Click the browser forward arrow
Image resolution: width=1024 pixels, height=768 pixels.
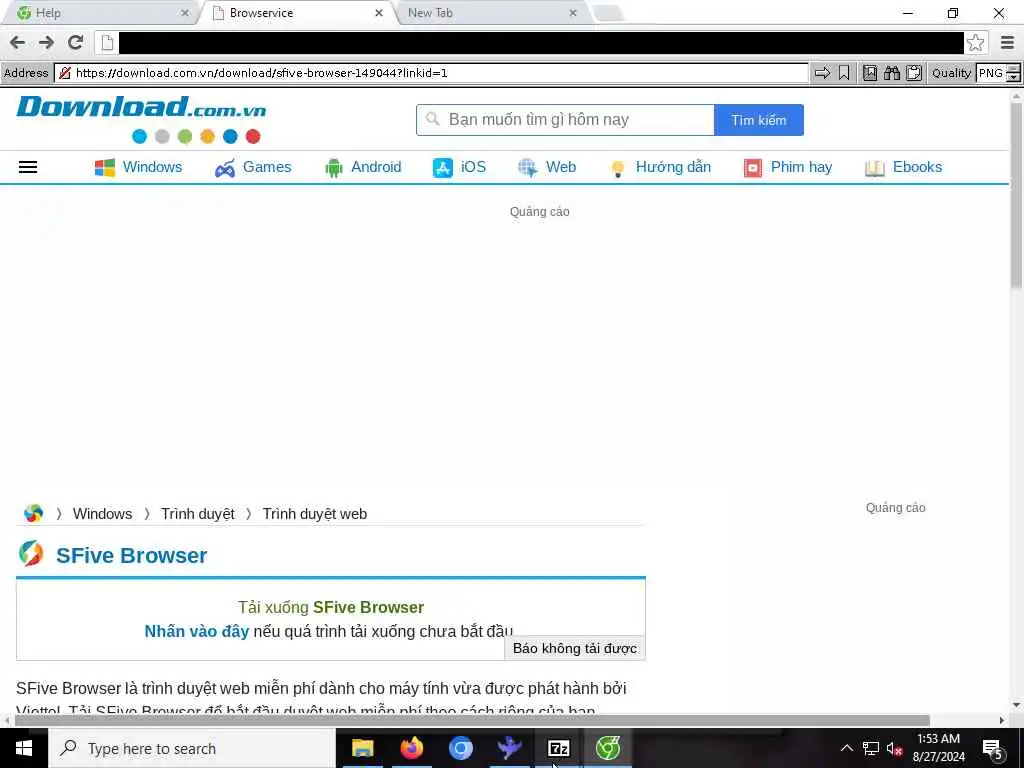(x=46, y=43)
